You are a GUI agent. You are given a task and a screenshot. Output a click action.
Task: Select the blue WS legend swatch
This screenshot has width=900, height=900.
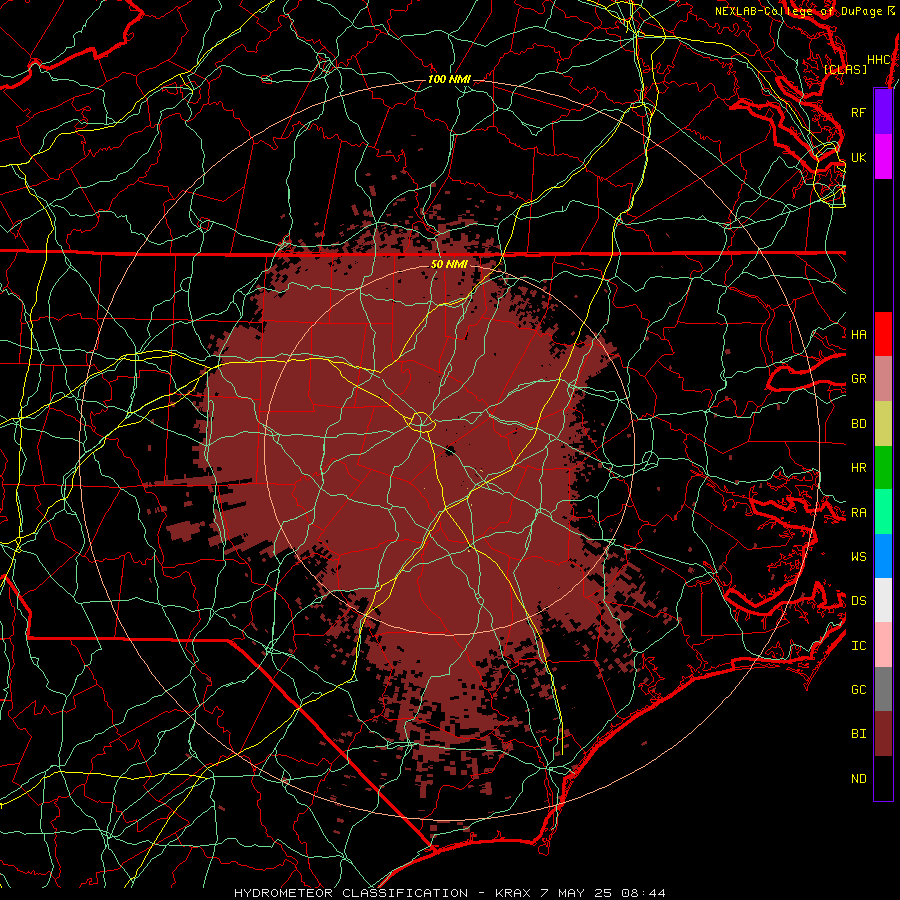click(x=883, y=556)
